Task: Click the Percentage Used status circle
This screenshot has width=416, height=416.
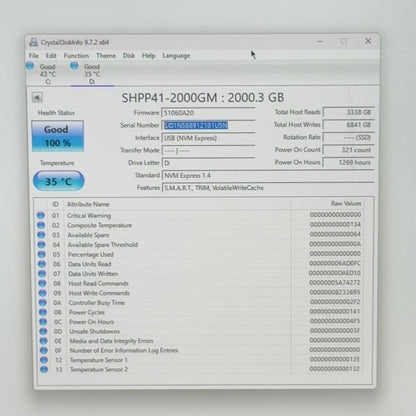Action: pyautogui.click(x=42, y=254)
